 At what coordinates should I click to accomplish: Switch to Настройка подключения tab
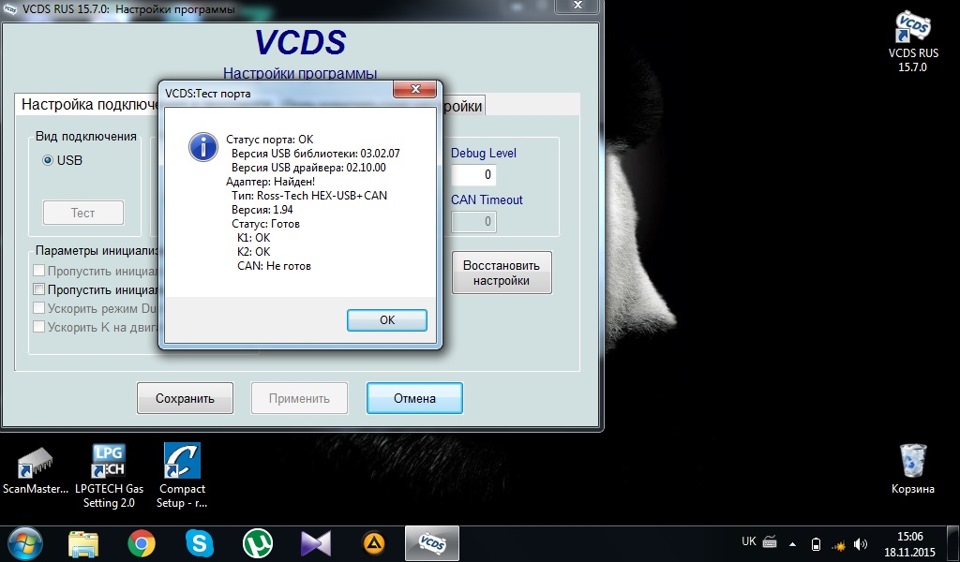pyautogui.click(x=89, y=105)
